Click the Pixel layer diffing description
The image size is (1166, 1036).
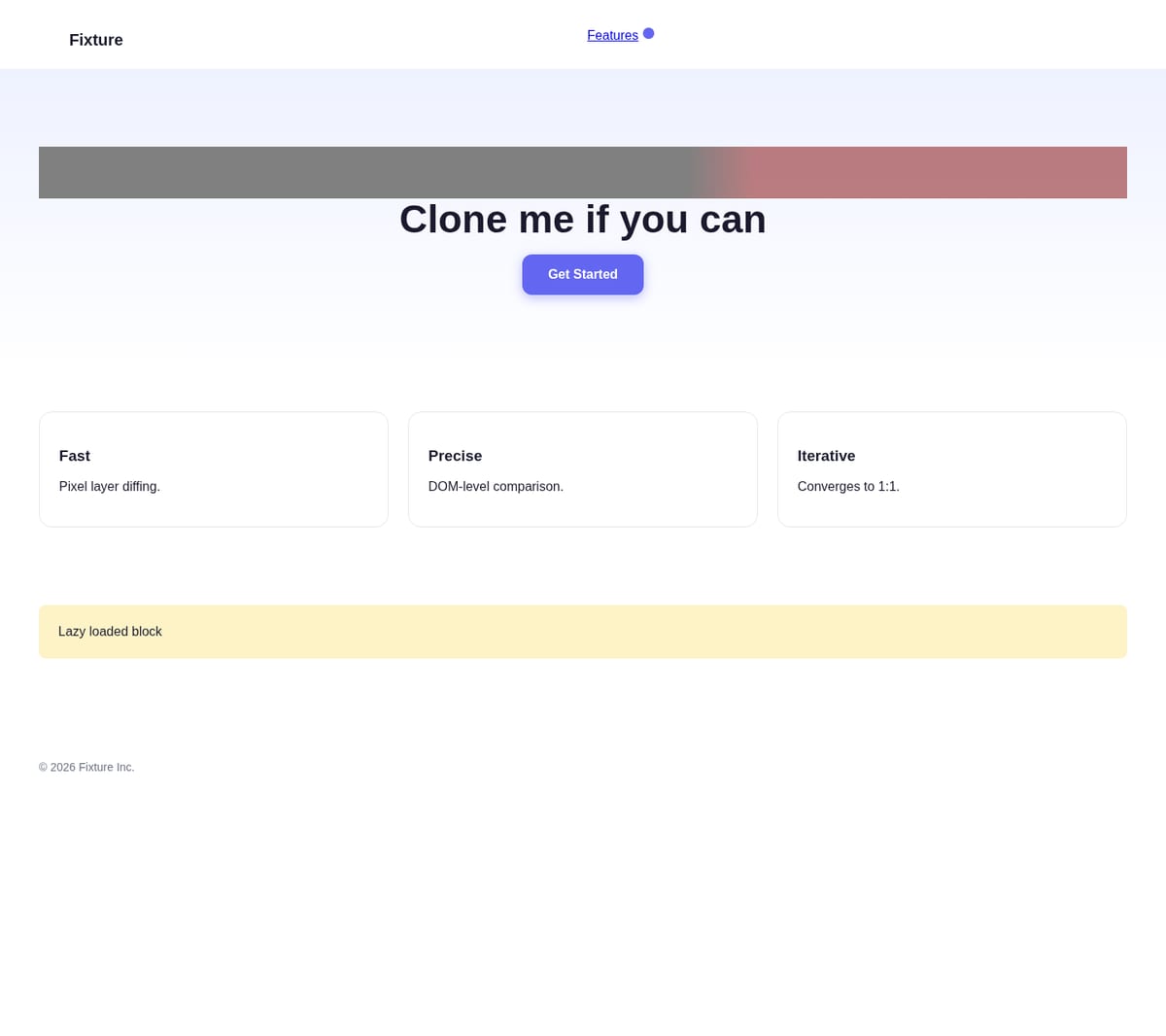(110, 486)
